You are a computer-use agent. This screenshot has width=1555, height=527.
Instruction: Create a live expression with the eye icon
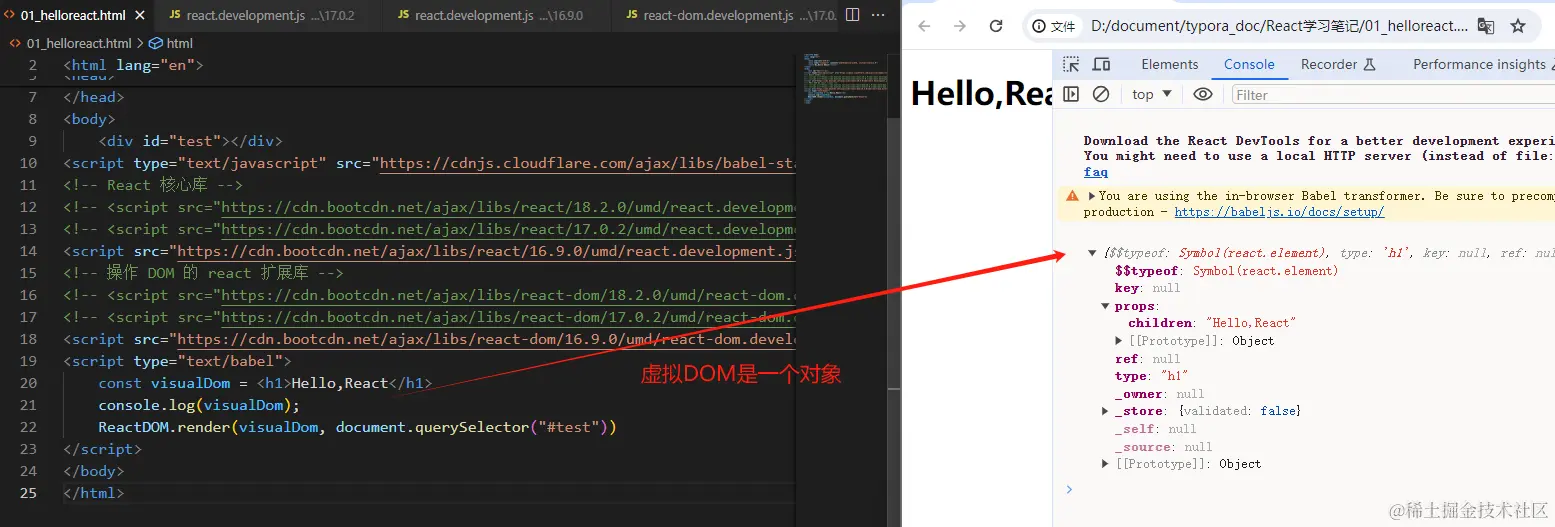click(1203, 94)
